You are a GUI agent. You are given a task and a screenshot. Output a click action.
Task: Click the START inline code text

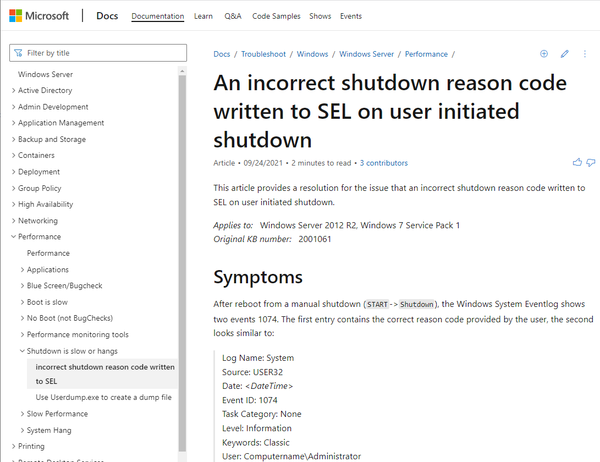[x=377, y=305]
